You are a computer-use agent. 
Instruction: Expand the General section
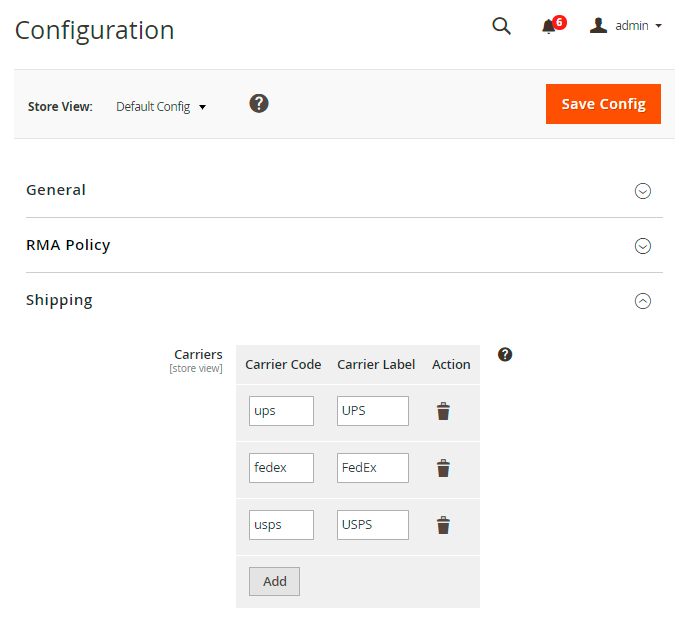(643, 191)
